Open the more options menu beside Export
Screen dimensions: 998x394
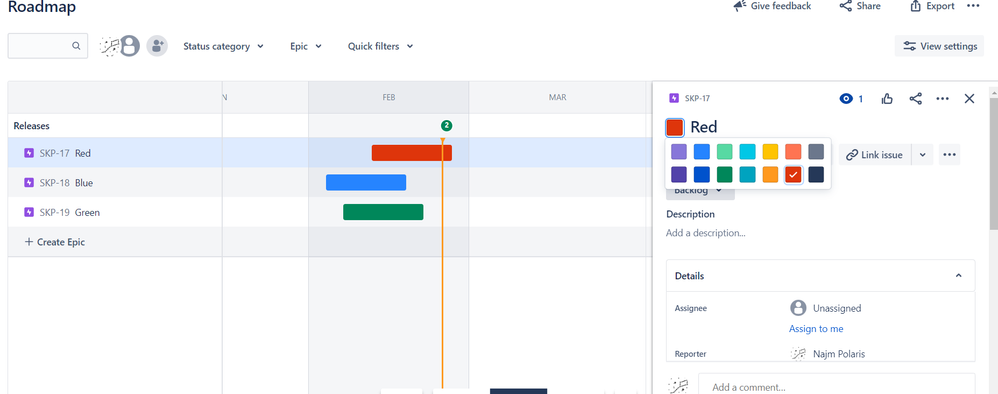click(x=973, y=6)
